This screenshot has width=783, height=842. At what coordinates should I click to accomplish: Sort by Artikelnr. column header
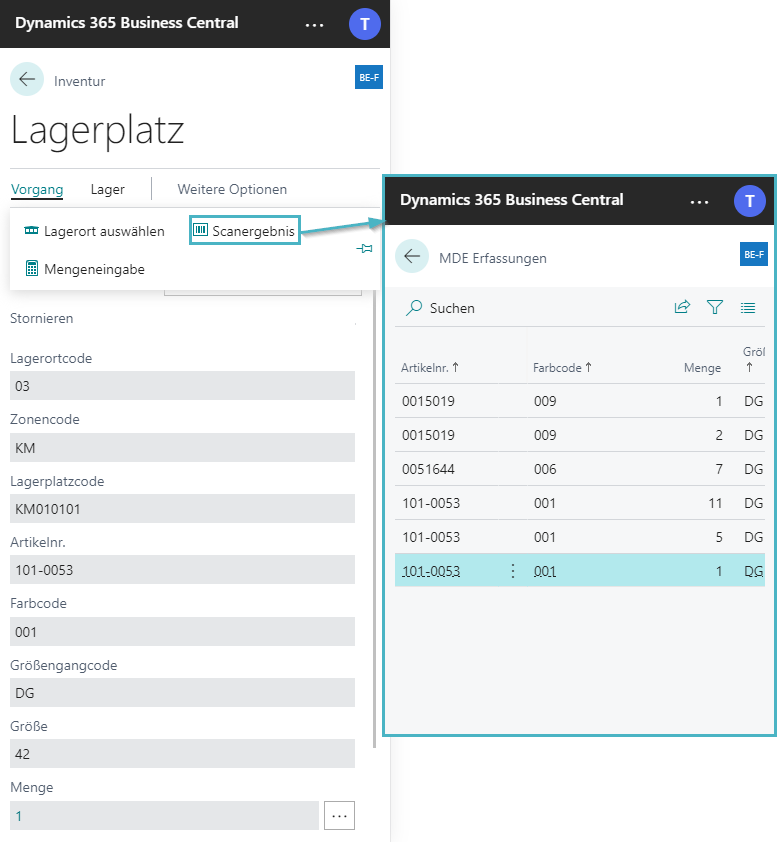click(x=430, y=368)
